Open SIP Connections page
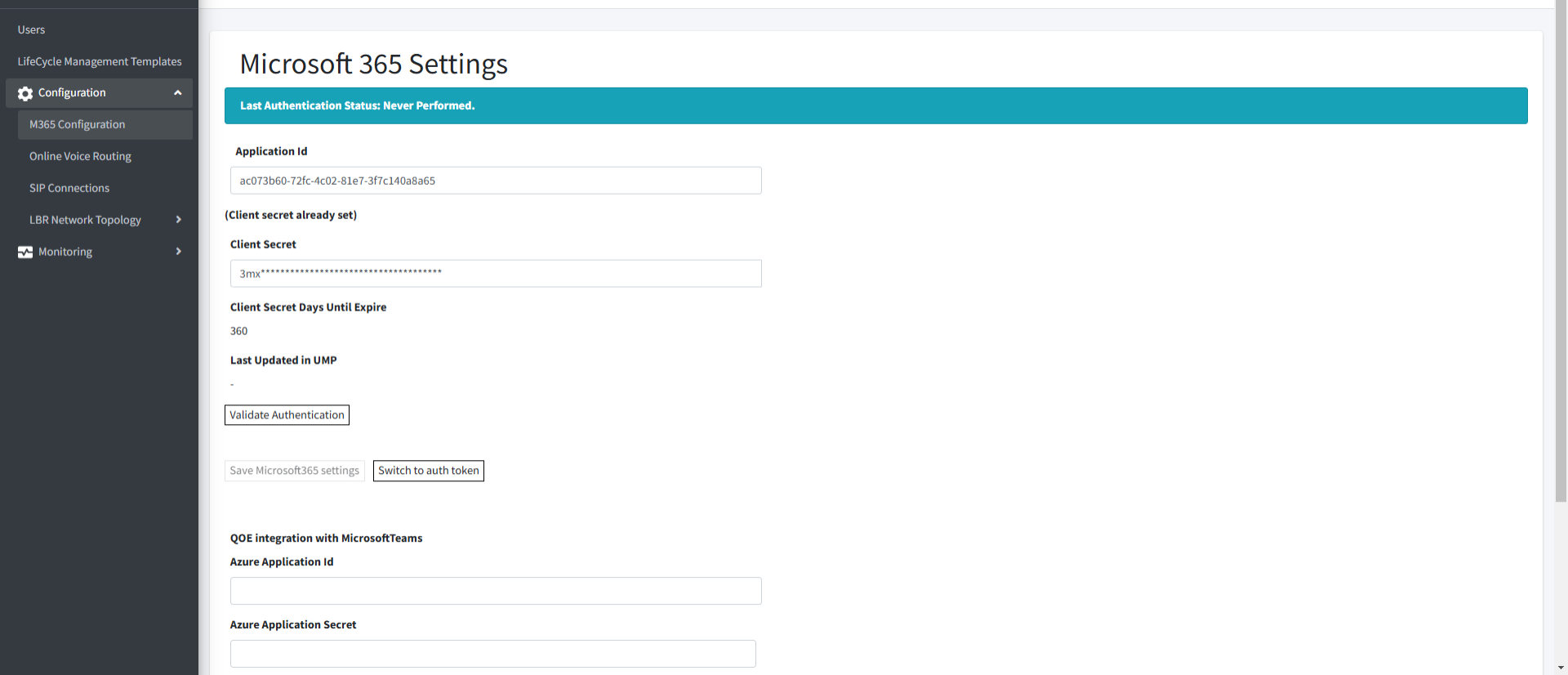 click(69, 189)
